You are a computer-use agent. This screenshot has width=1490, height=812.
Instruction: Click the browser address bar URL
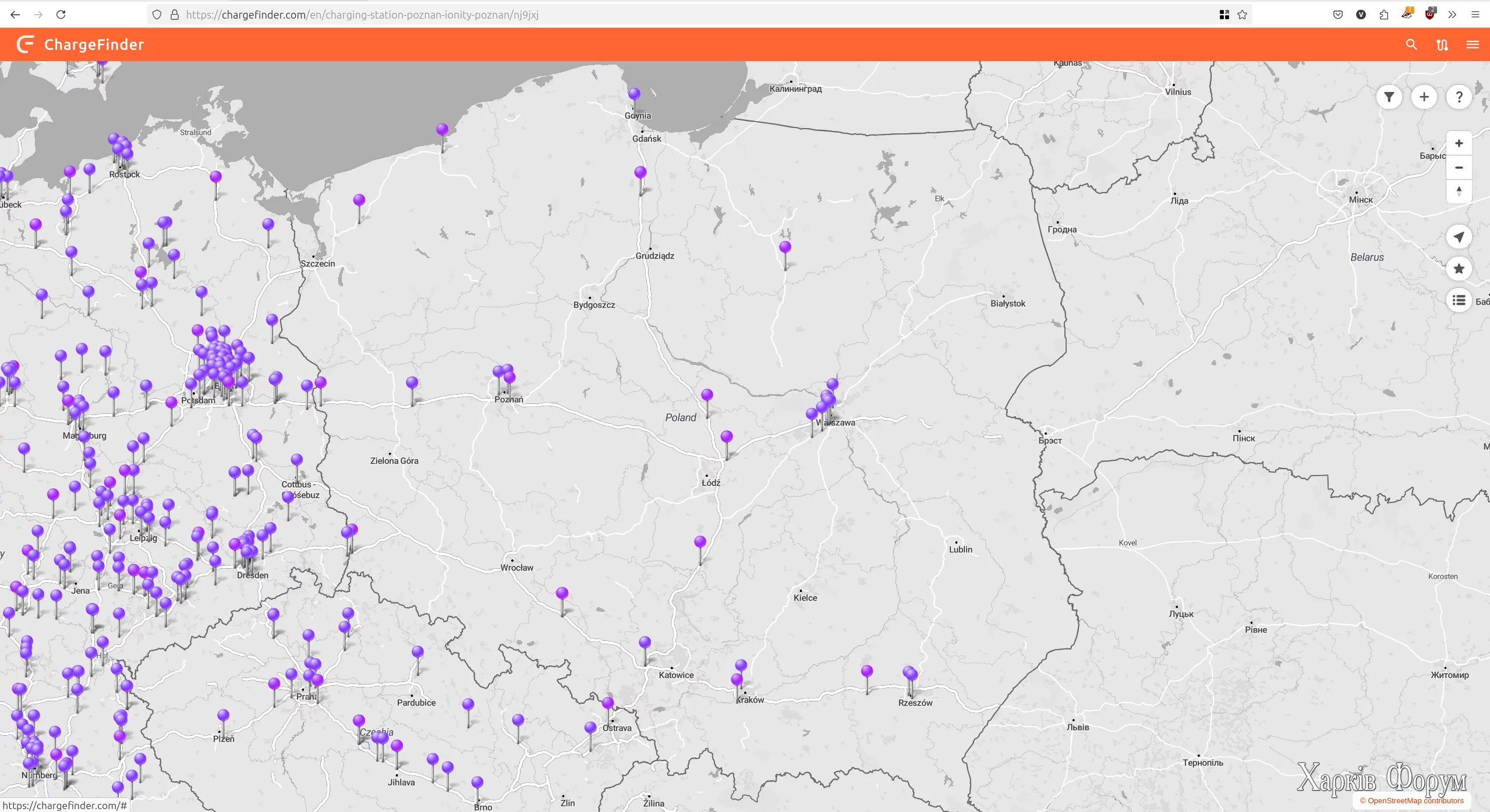[x=362, y=15]
